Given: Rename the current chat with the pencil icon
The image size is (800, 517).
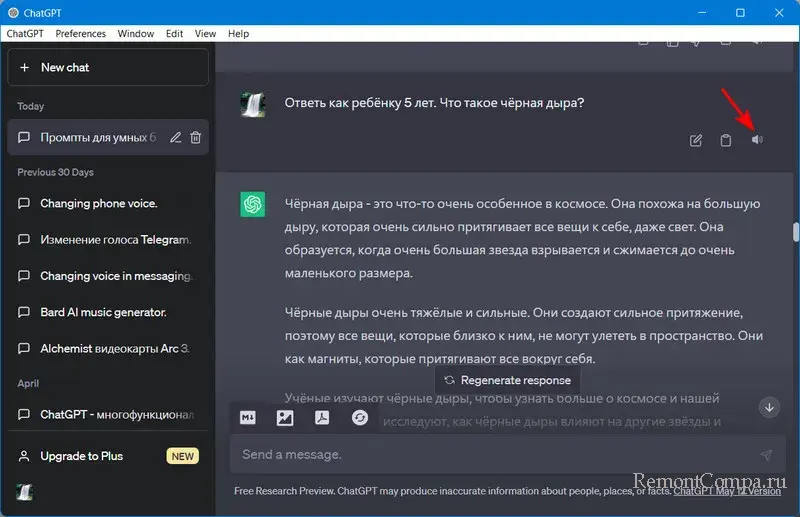Looking at the screenshot, I should [x=176, y=138].
